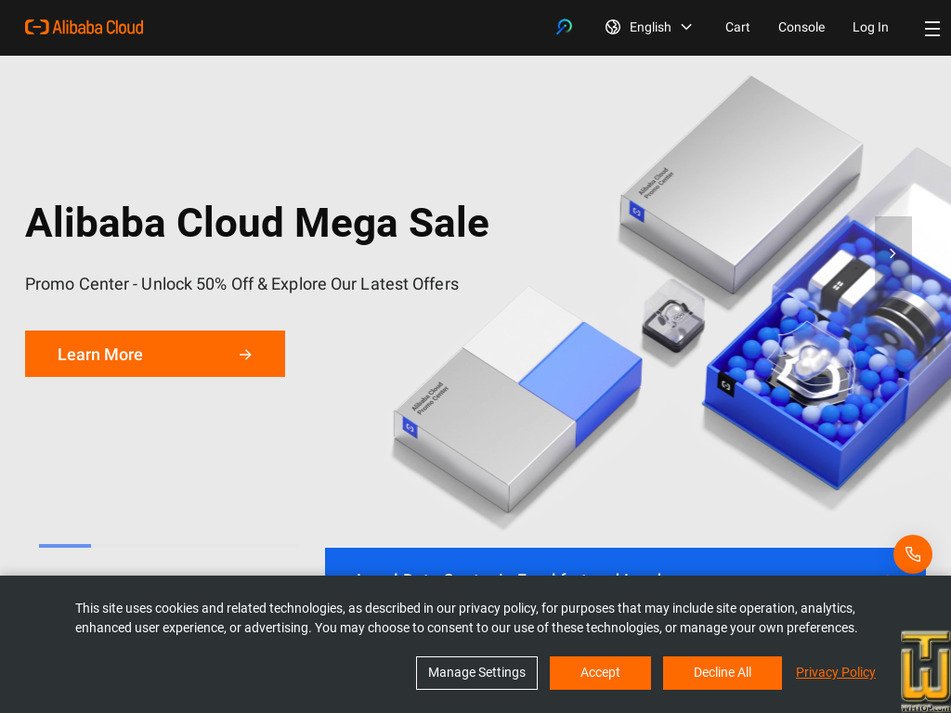
Task: Click the Learn More button
Action: pyautogui.click(x=155, y=353)
